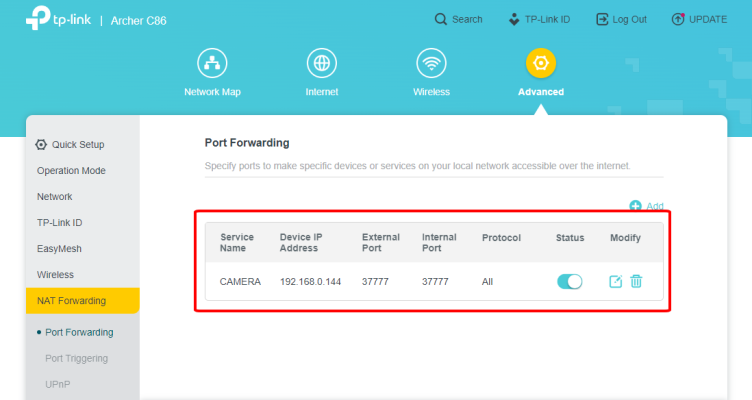Open Quick Setup in sidebar
Image resolution: width=752 pixels, height=400 pixels.
click(x=70, y=144)
